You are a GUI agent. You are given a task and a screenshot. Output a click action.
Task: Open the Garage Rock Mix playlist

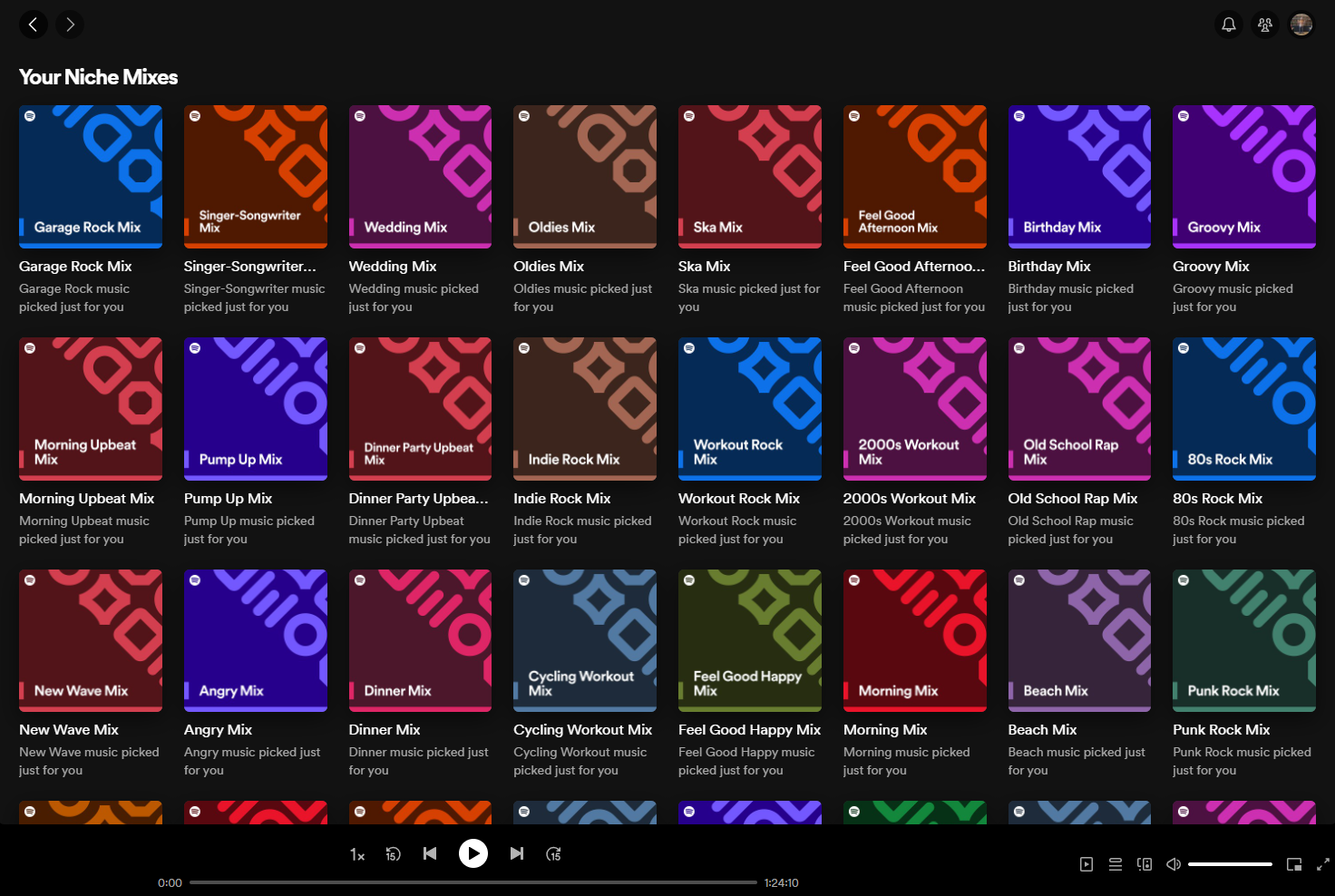click(x=90, y=176)
